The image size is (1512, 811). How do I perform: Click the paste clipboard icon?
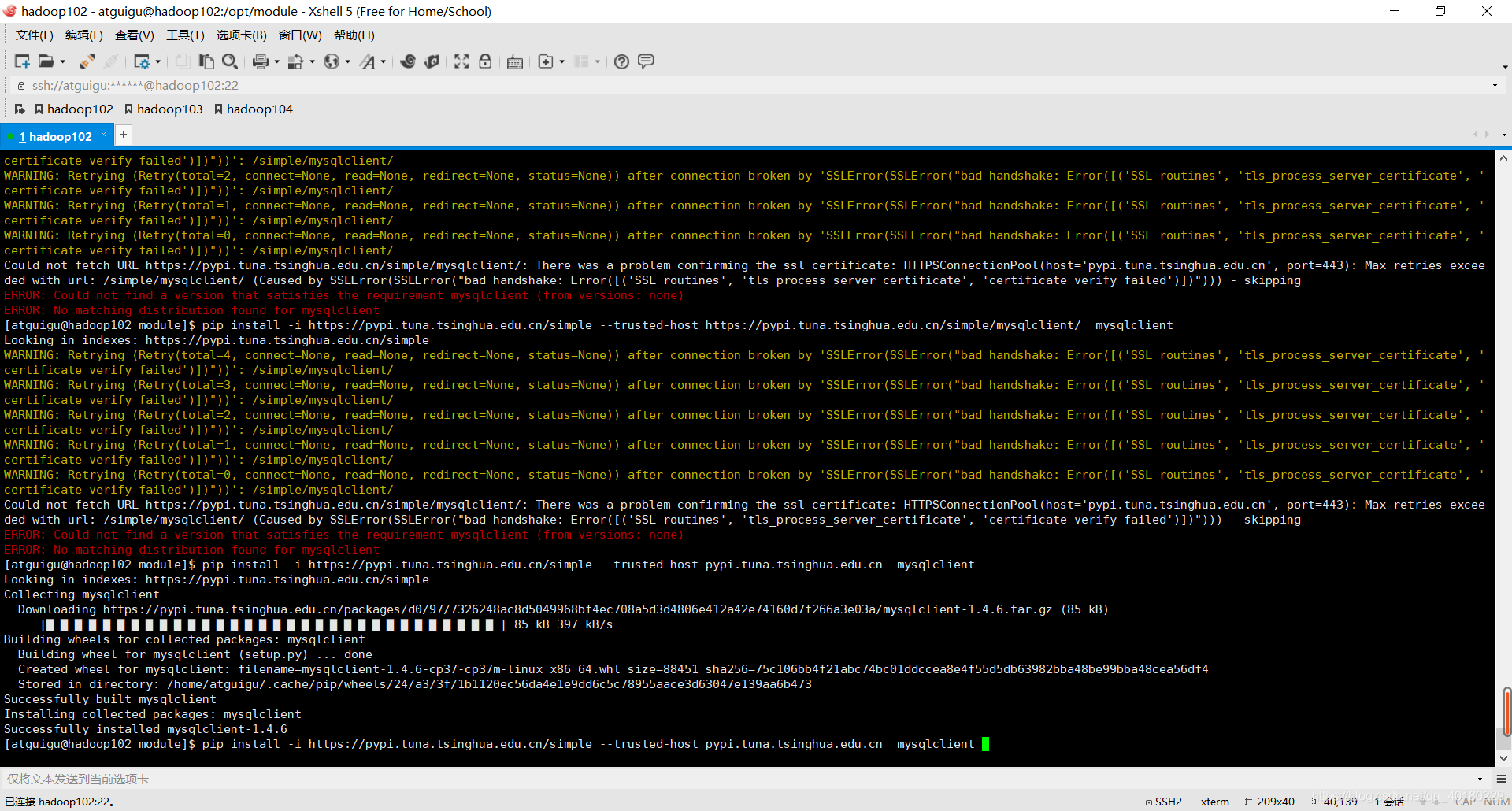coord(206,61)
